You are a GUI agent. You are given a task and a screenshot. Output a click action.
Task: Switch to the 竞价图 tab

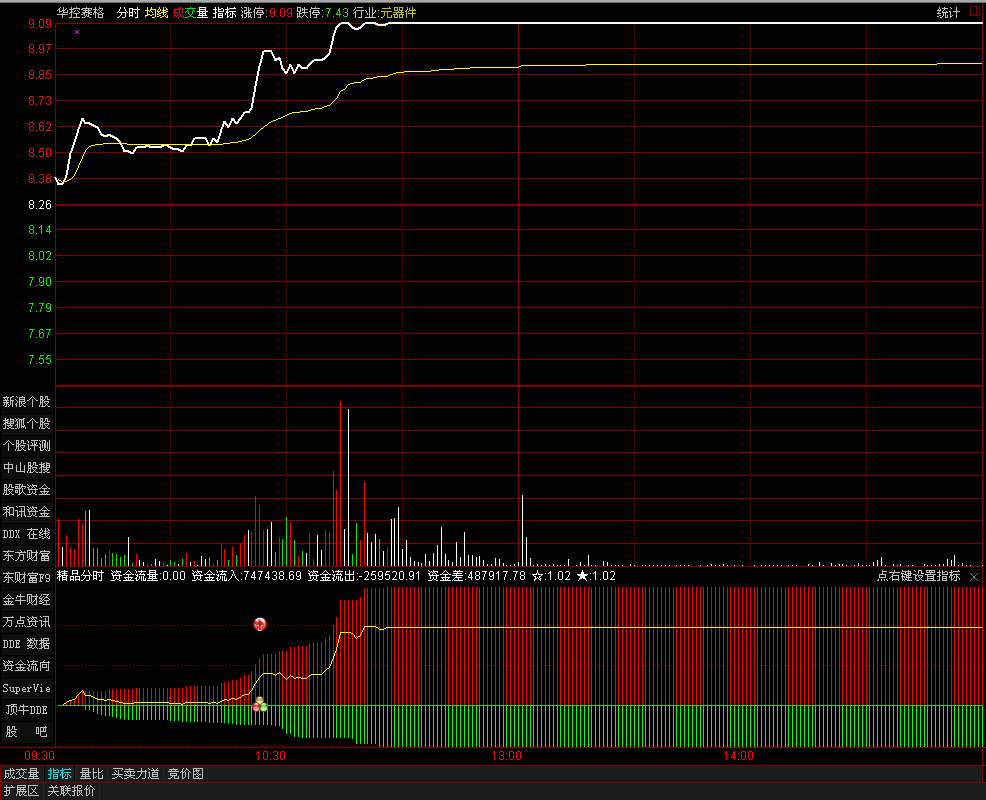tap(186, 774)
